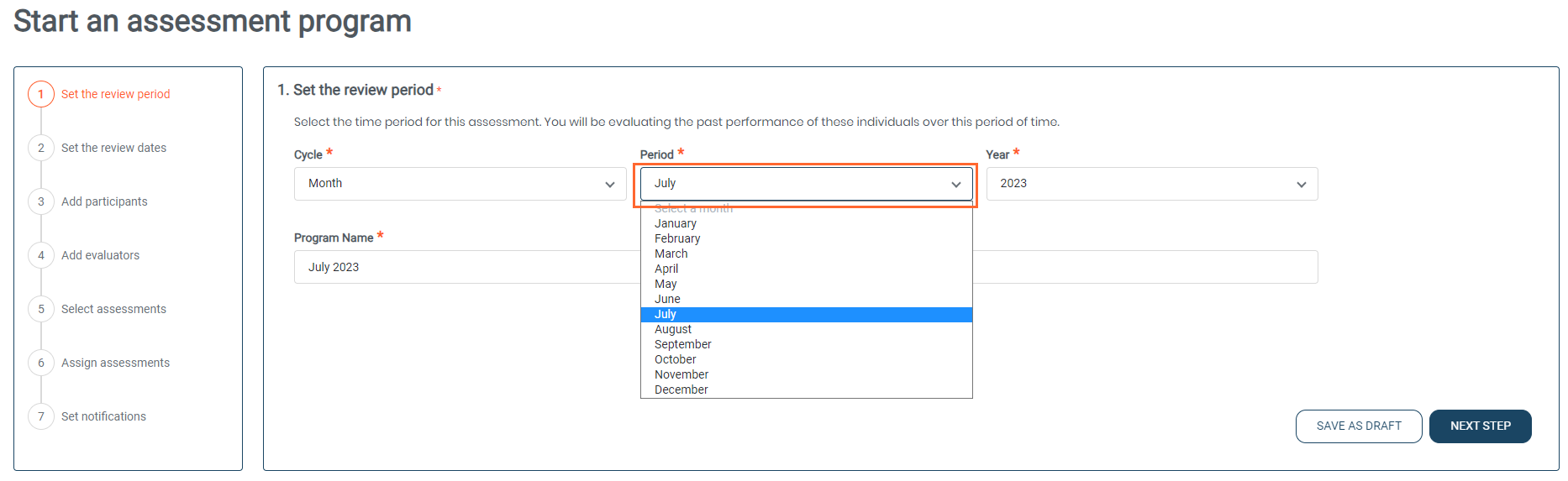This screenshot has width=1568, height=481.
Task: Open the Year dropdown showing 2023
Action: coord(1151,184)
